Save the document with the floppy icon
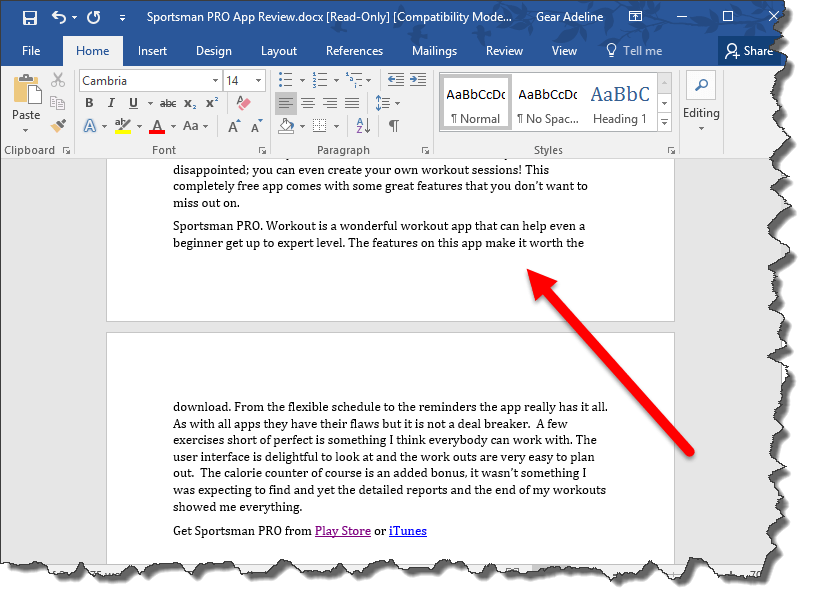The width and height of the screenshot is (813, 602). (30, 18)
